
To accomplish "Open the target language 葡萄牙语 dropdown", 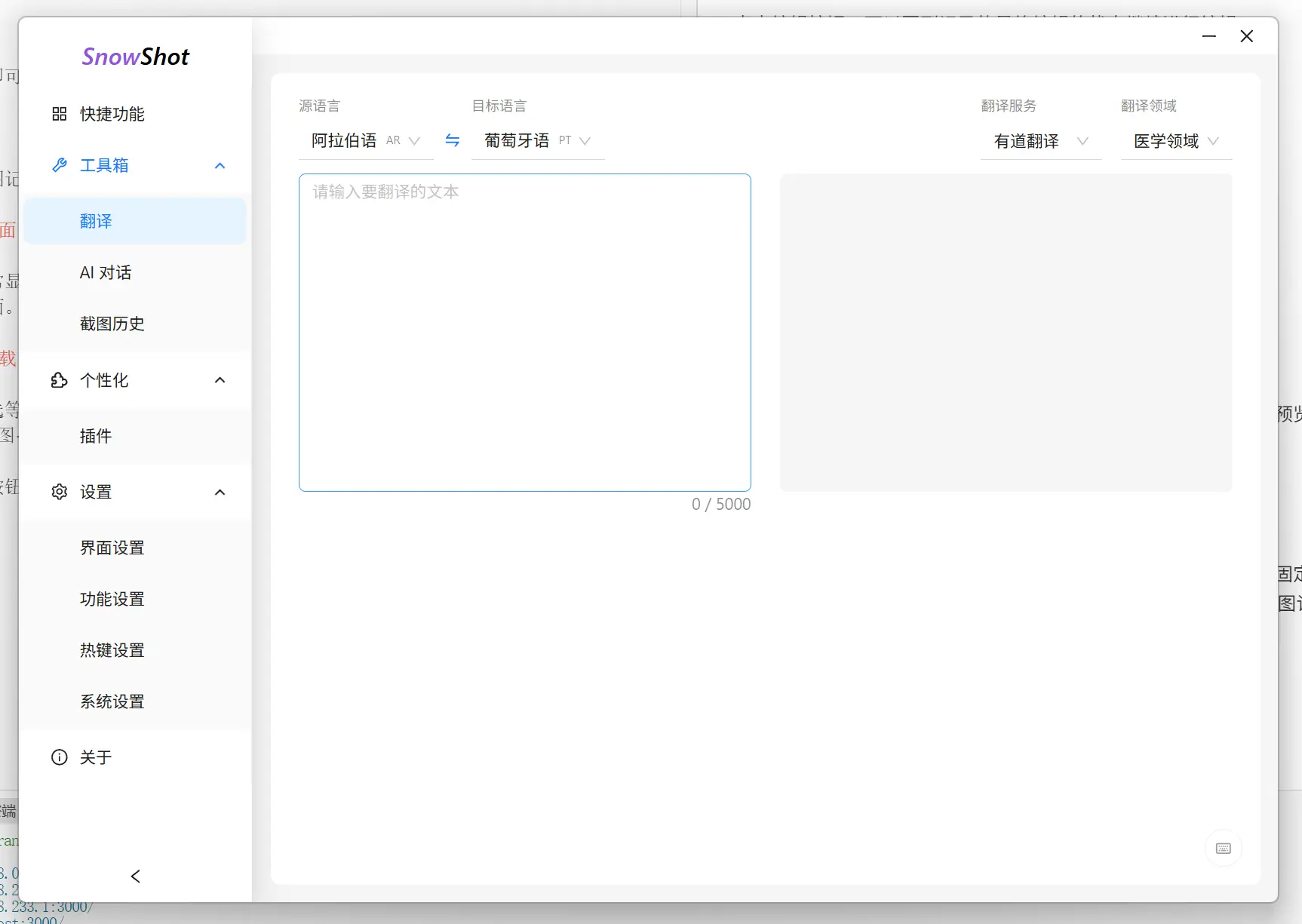I will [x=537, y=141].
